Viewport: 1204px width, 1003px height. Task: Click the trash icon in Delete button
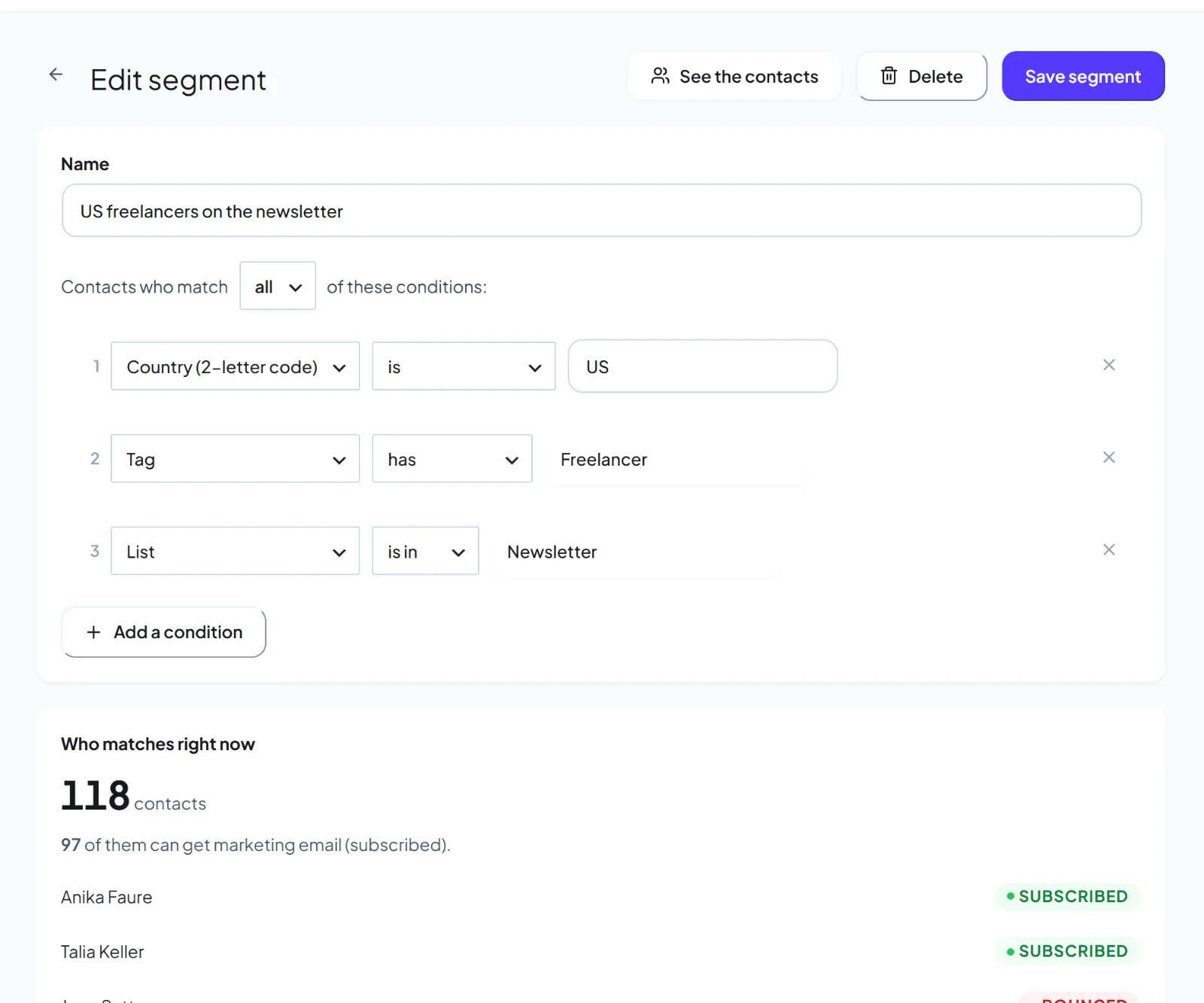pyautogui.click(x=889, y=76)
